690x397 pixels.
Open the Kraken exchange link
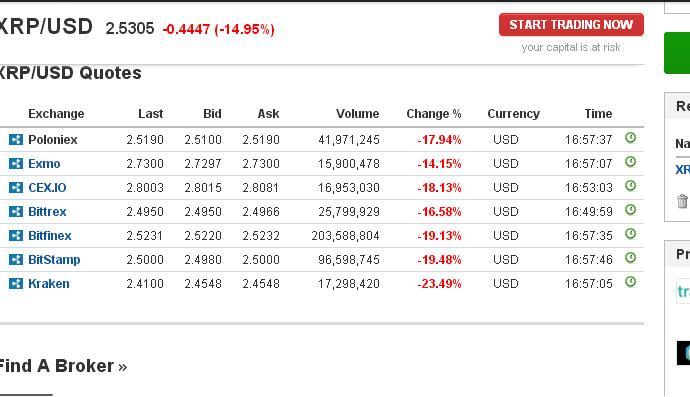tap(49, 284)
